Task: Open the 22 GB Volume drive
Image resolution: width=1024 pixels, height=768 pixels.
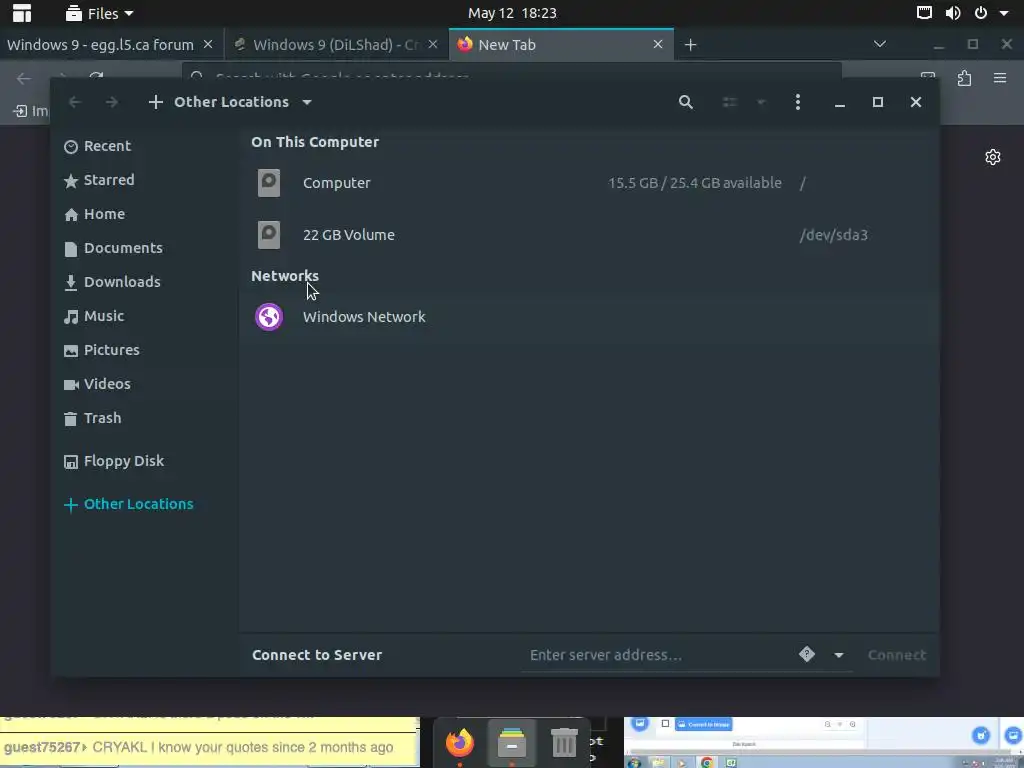Action: point(588,235)
